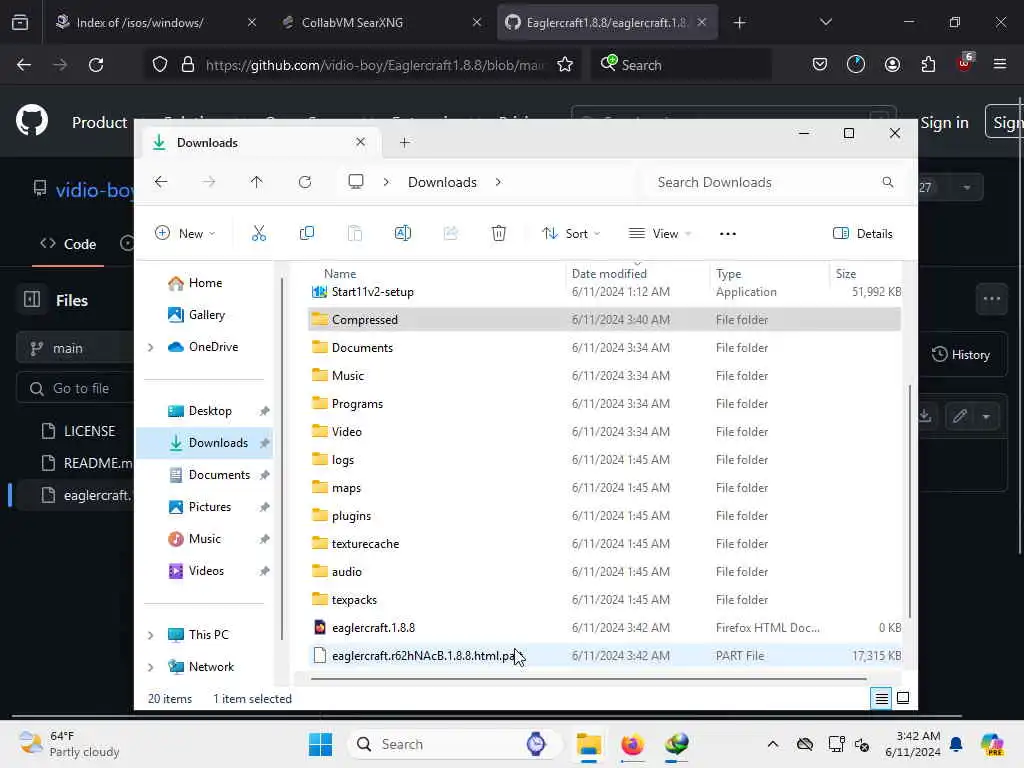
Task: Open the History link on GitHub
Action: pyautogui.click(x=961, y=355)
